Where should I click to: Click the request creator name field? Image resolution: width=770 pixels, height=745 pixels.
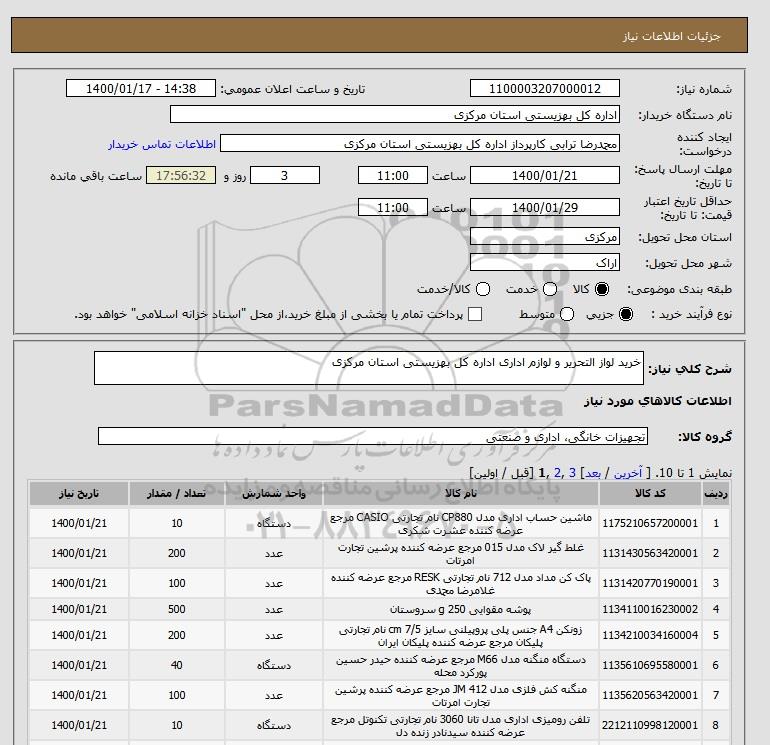coord(420,143)
